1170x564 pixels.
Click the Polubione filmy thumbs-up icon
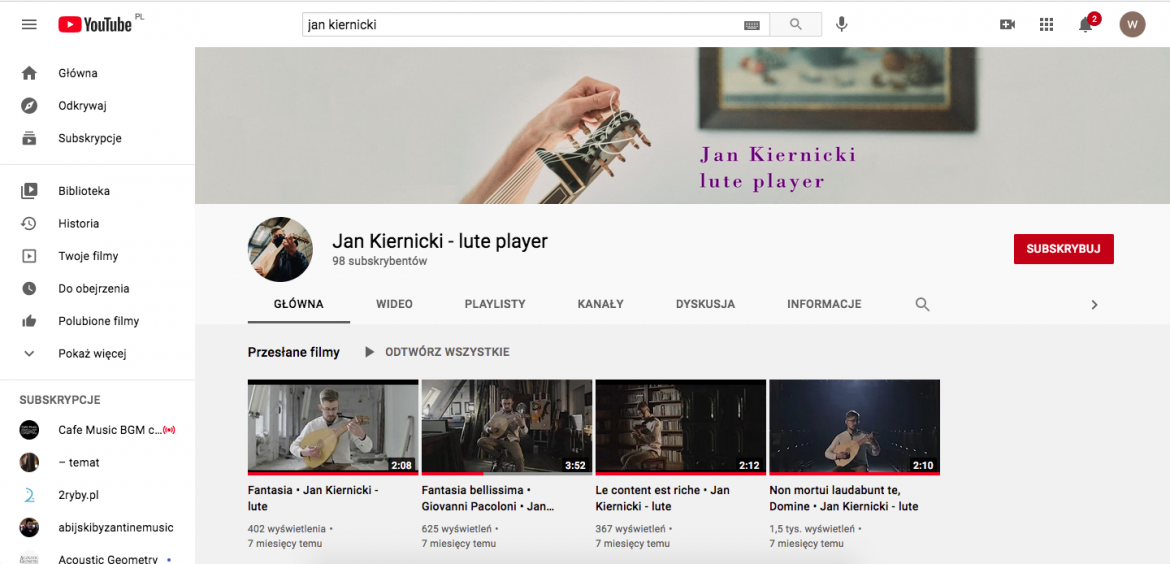[x=29, y=321]
